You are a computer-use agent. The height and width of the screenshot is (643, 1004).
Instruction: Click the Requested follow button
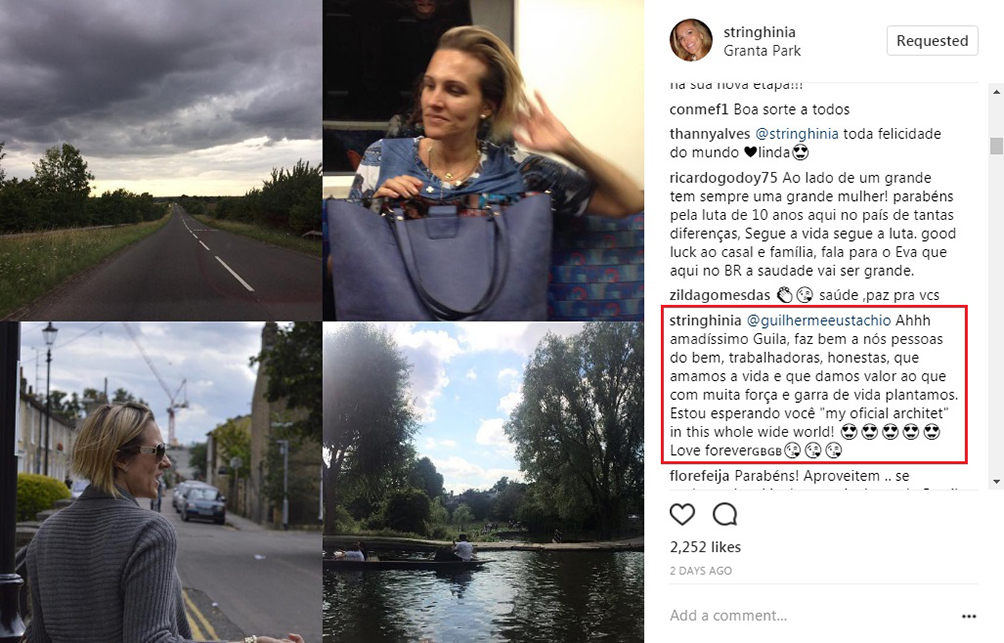[x=932, y=41]
